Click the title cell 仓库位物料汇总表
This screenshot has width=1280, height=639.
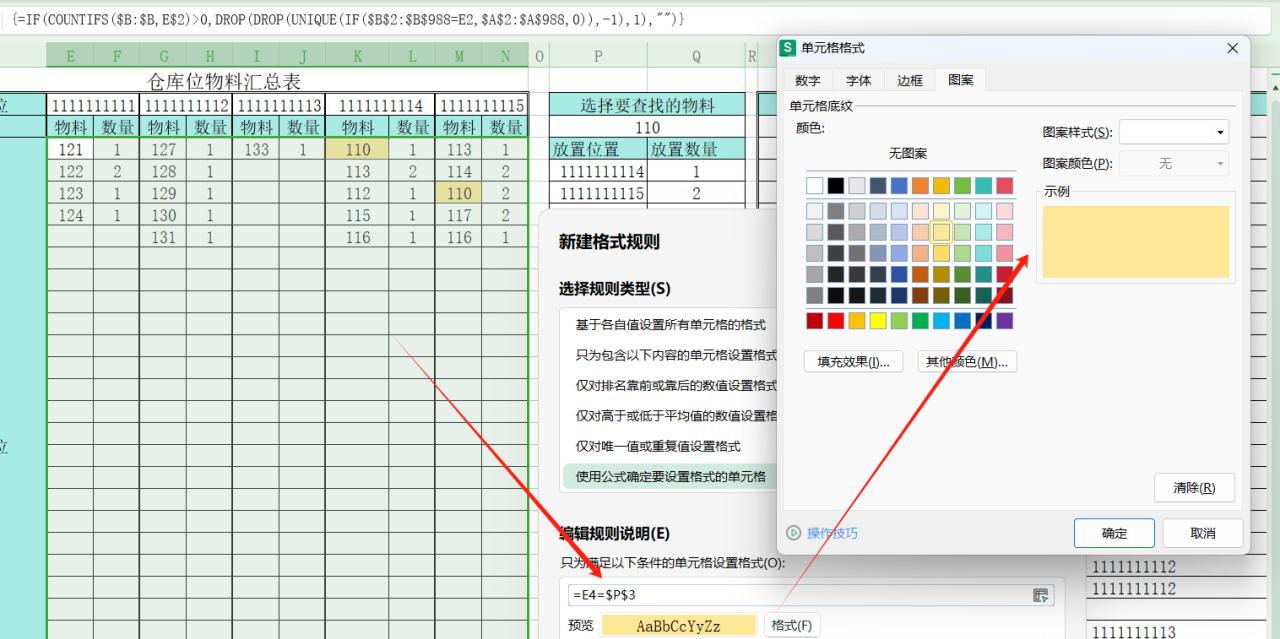point(224,82)
